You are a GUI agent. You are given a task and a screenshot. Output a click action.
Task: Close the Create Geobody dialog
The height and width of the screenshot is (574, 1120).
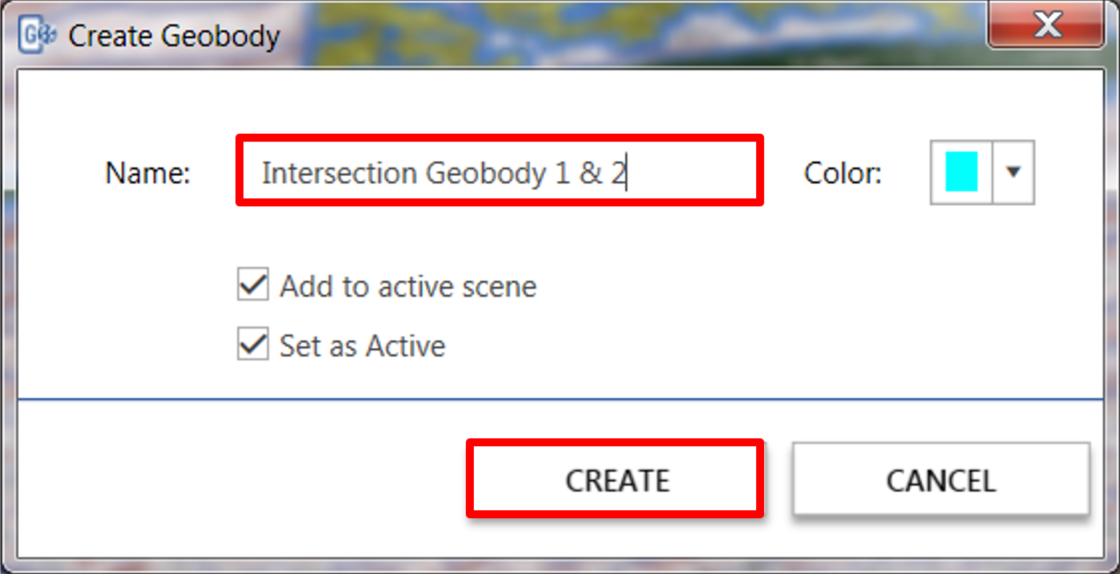(x=1047, y=25)
